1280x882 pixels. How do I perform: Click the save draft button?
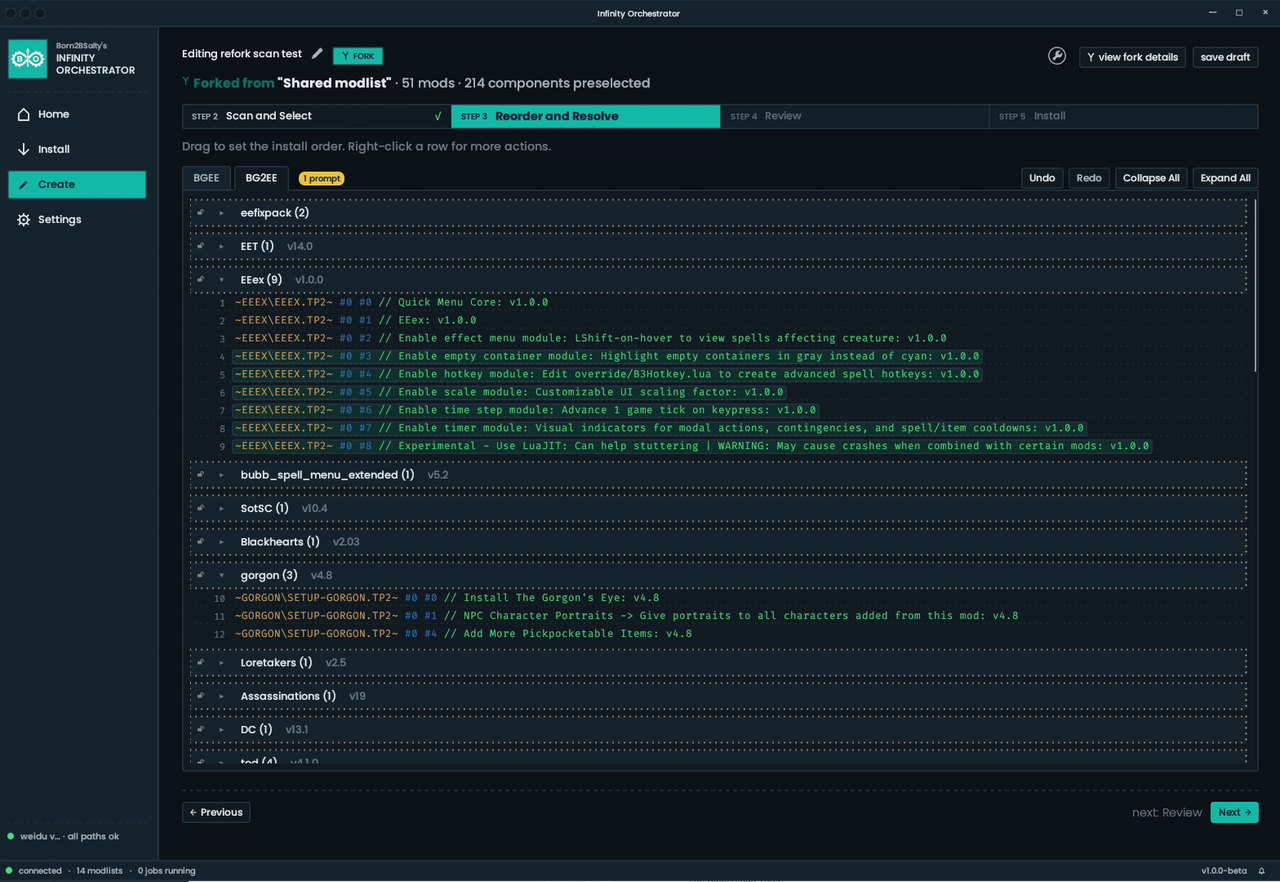point(1225,57)
